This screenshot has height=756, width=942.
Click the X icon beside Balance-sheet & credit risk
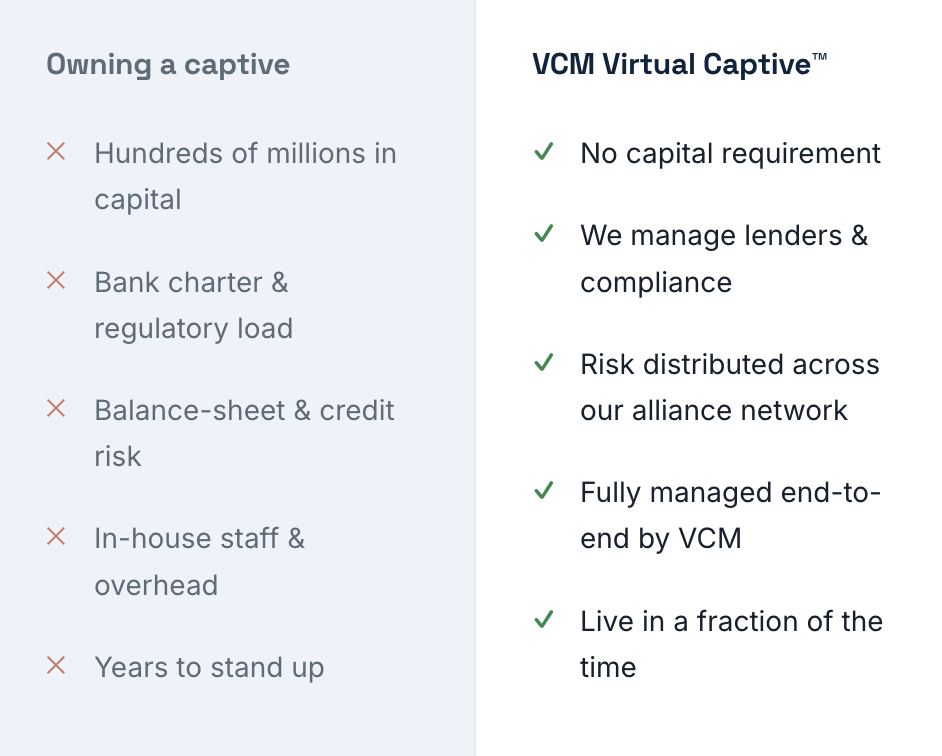(x=56, y=409)
